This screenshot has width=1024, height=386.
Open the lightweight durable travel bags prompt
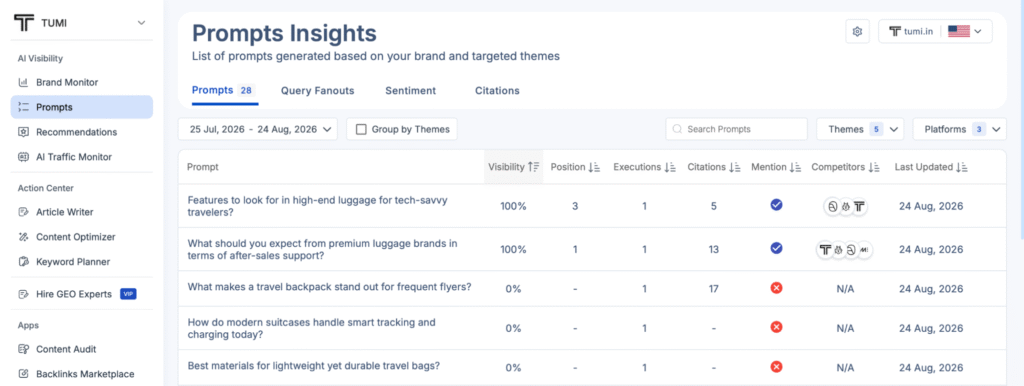point(313,366)
